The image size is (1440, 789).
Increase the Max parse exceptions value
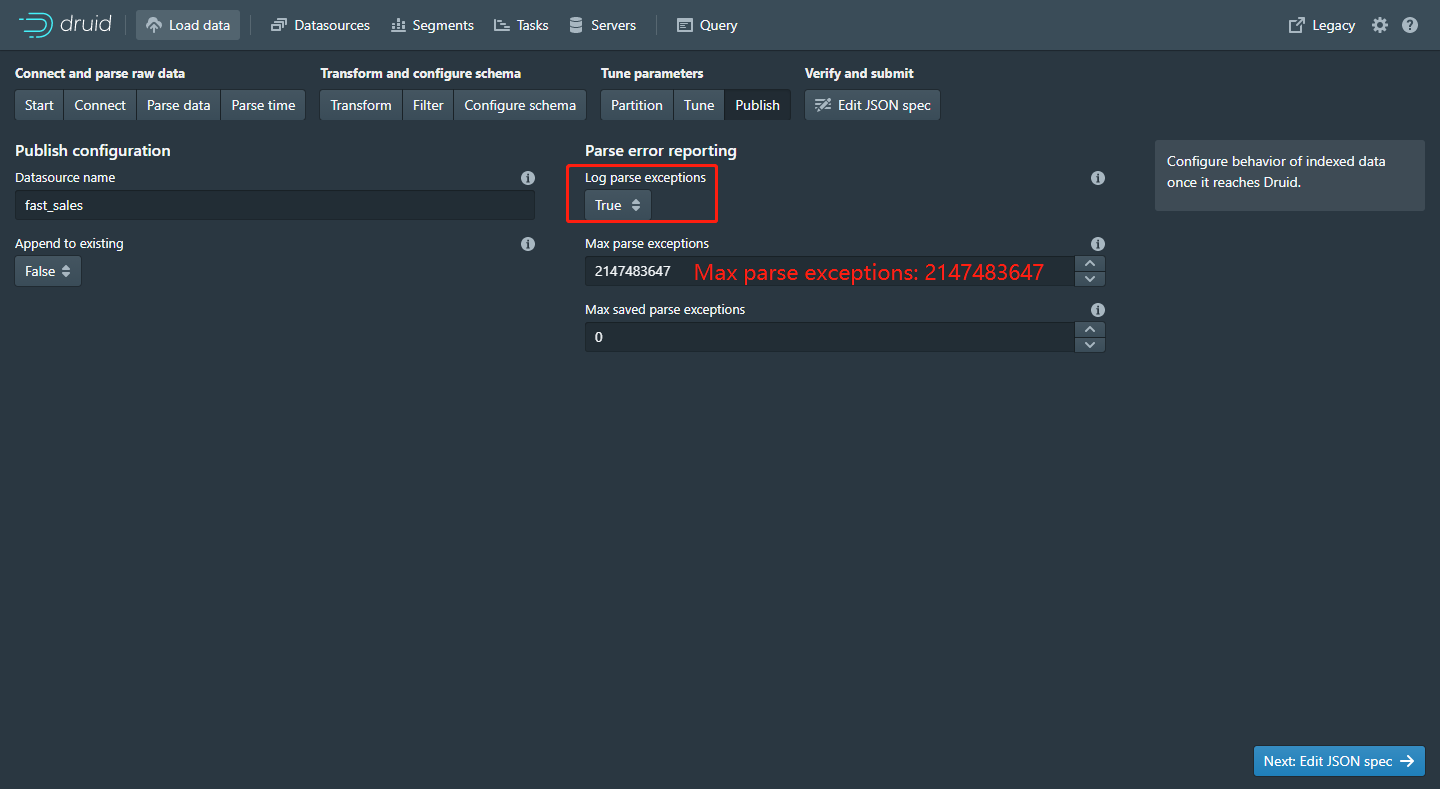click(1089, 264)
